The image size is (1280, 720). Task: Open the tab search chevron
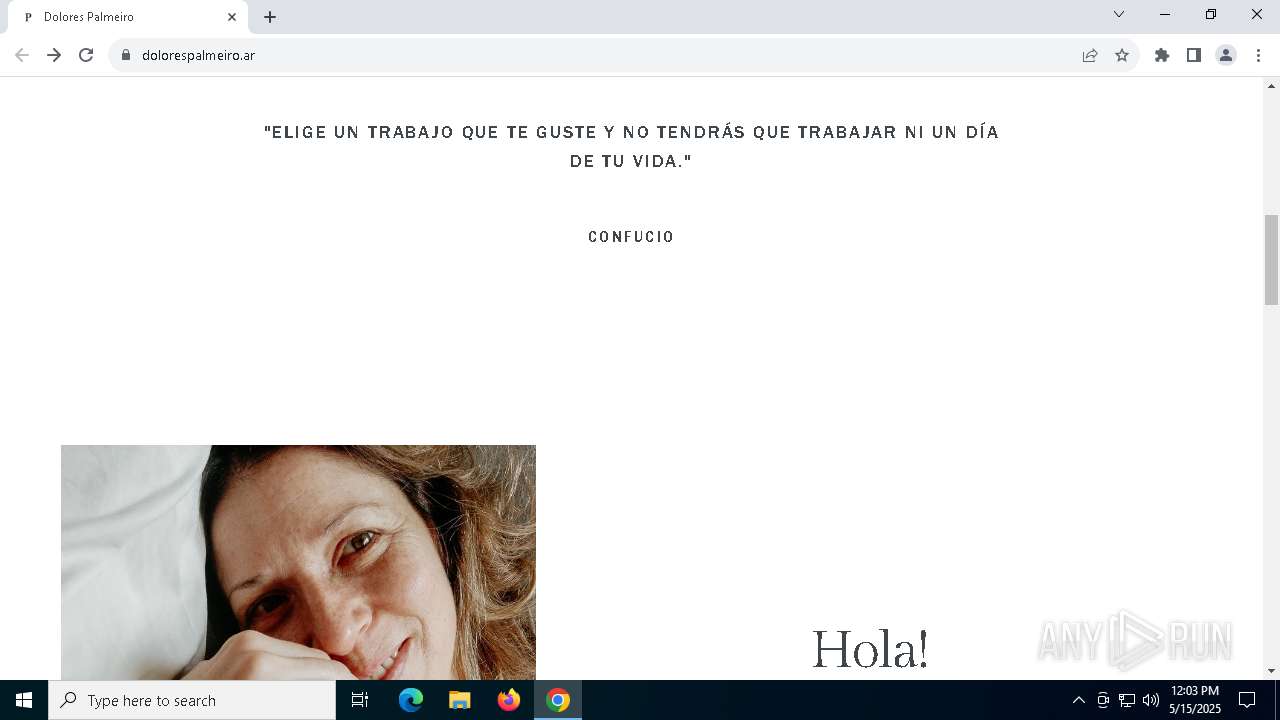point(1119,14)
